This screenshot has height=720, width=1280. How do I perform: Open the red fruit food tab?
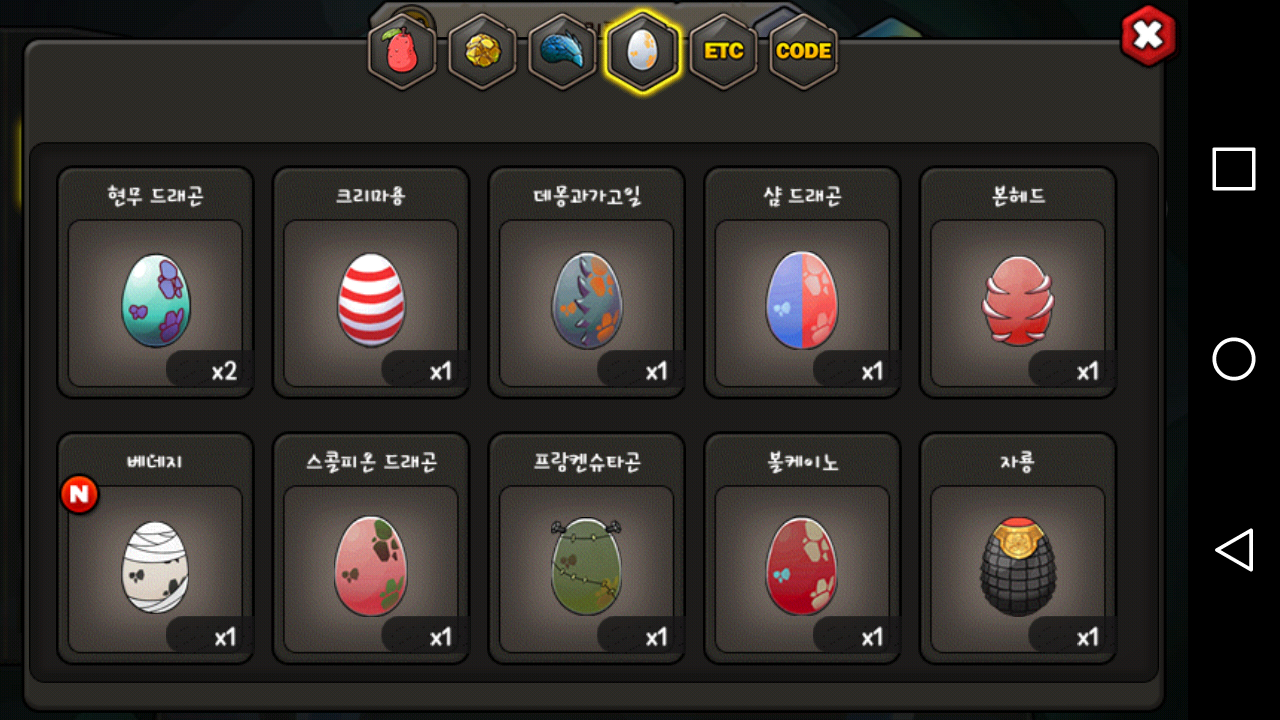tap(402, 52)
